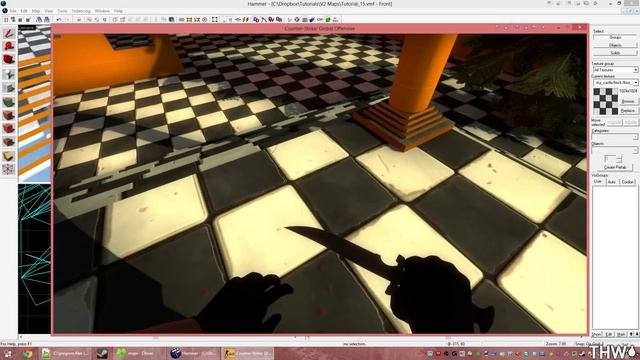Click the Replace texture button
Image resolution: width=640 pixels, height=360 pixels.
[629, 110]
